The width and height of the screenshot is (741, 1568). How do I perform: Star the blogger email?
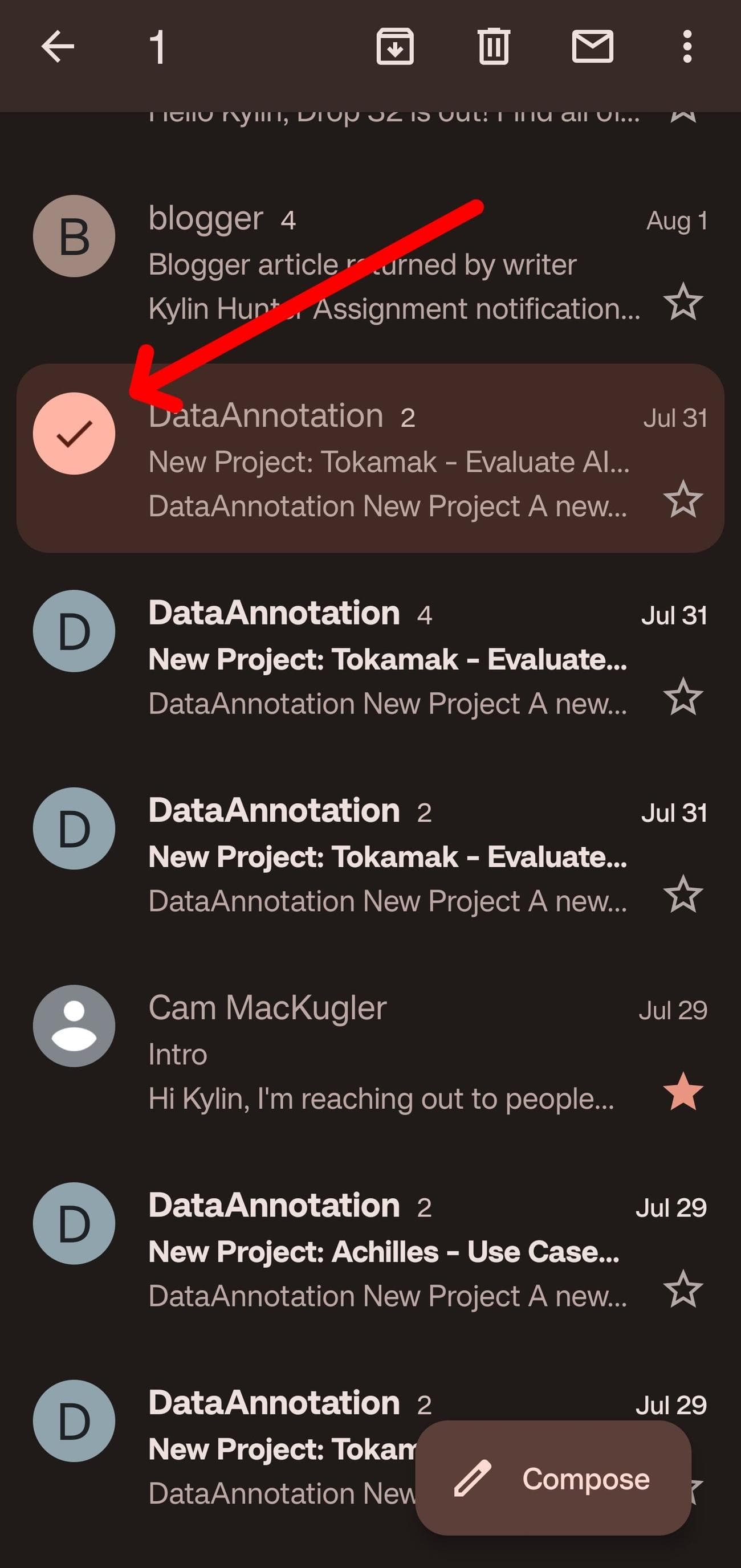pyautogui.click(x=682, y=302)
